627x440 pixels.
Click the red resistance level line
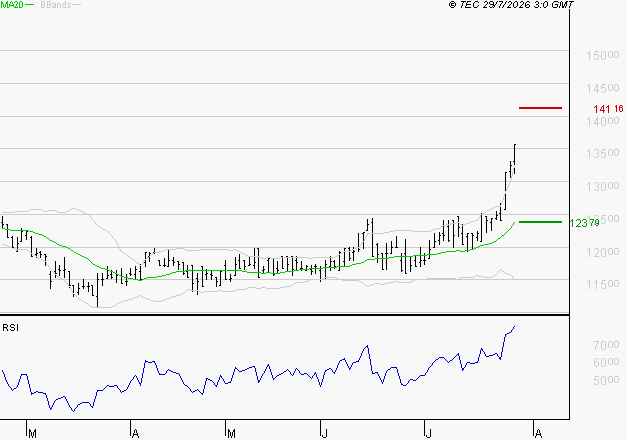540,108
